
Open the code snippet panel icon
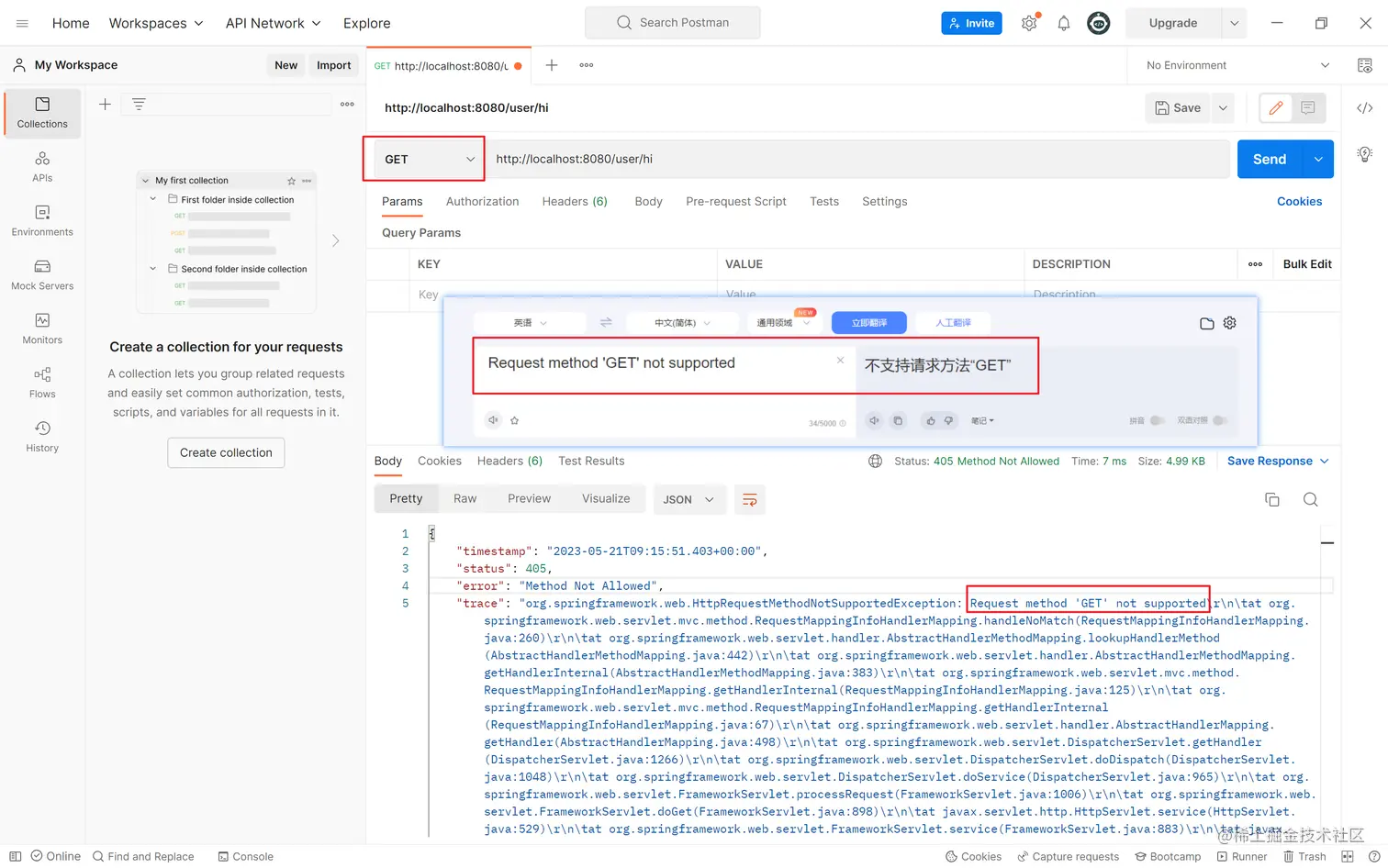coord(1365,108)
